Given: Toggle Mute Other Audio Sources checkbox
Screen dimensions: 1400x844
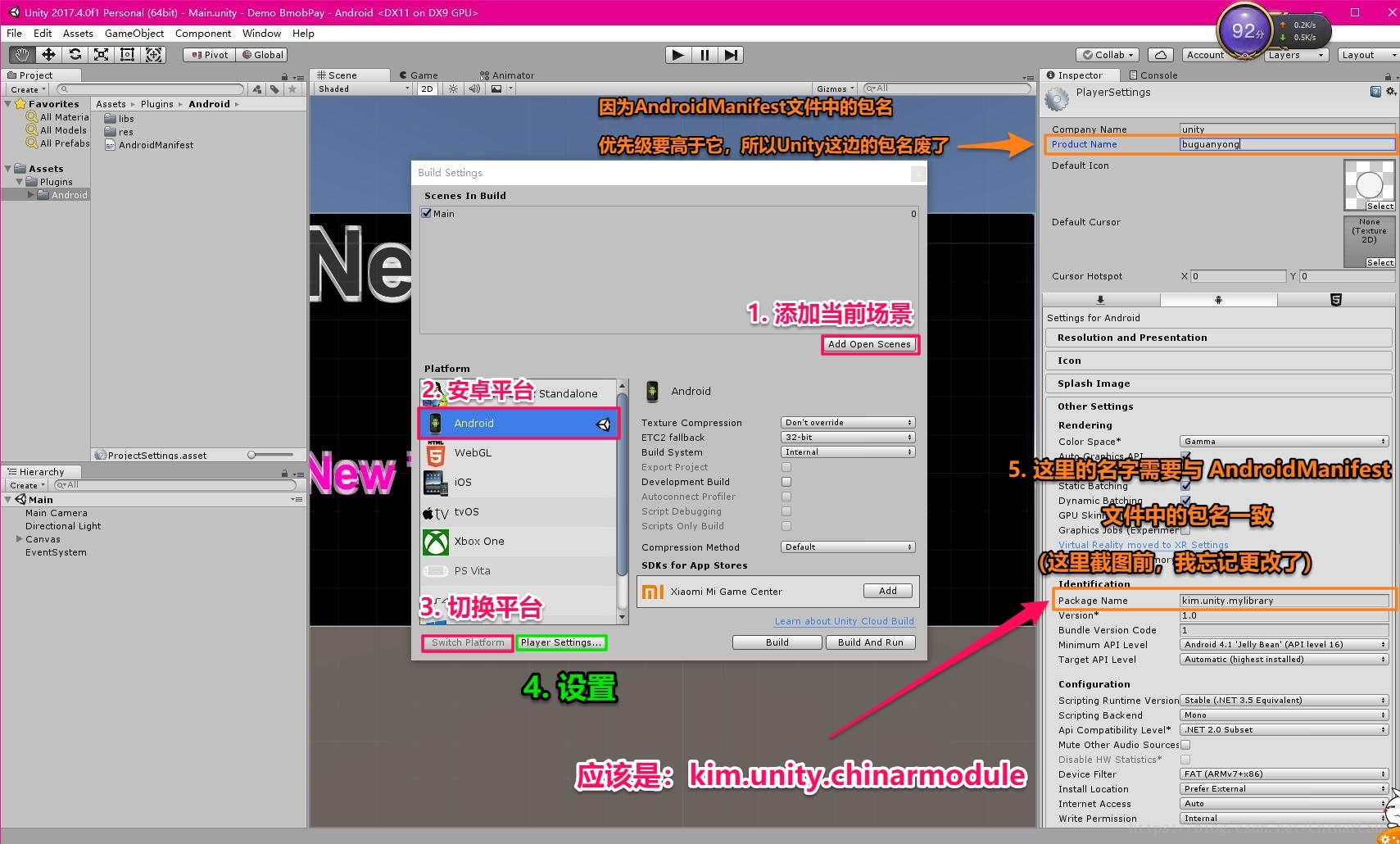Looking at the screenshot, I should pyautogui.click(x=1185, y=745).
